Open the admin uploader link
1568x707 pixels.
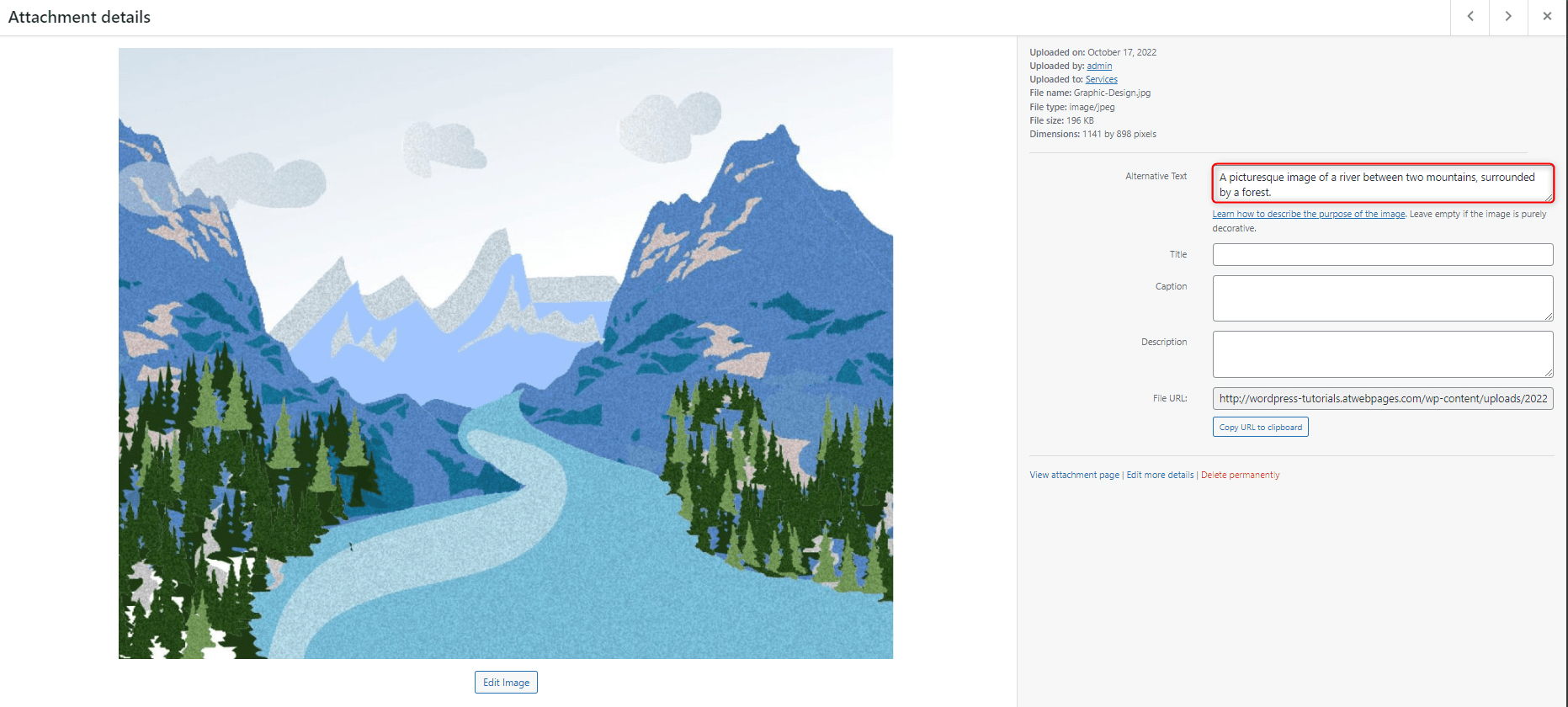coord(1099,66)
